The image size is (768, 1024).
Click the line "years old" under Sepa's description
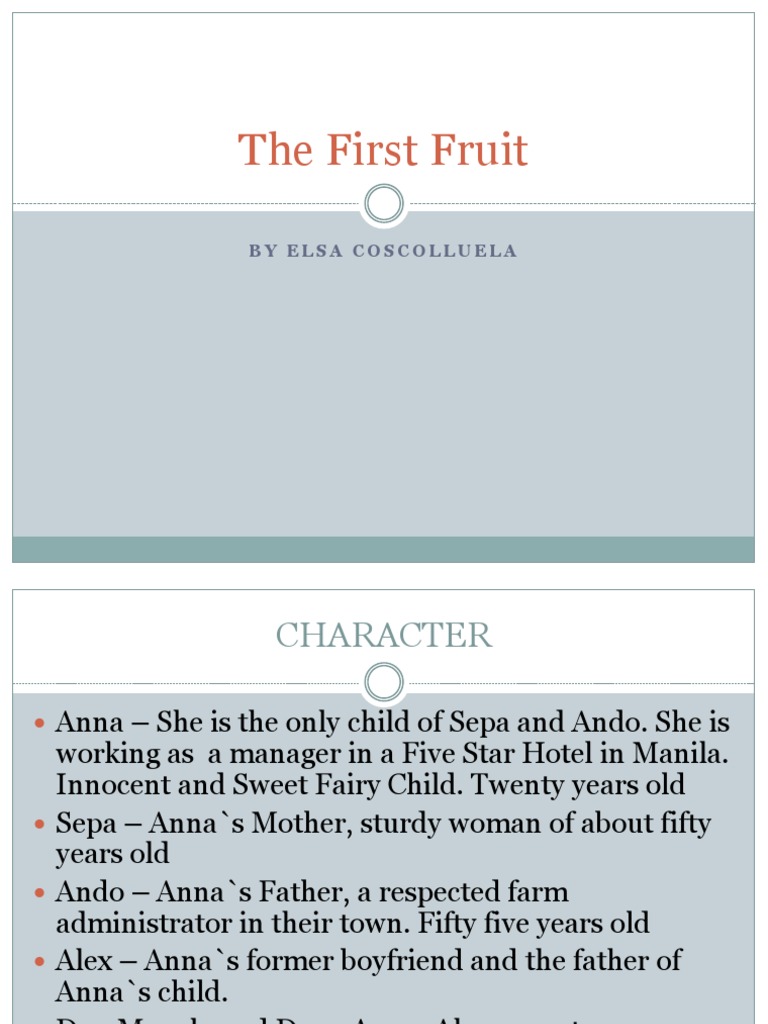[112, 854]
